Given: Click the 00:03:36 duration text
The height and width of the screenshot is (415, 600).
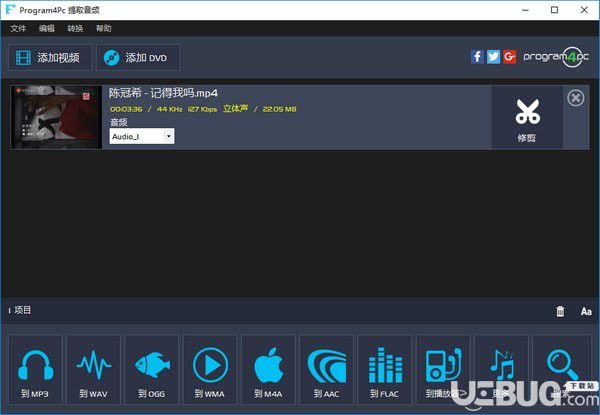Looking at the screenshot, I should (x=126, y=109).
